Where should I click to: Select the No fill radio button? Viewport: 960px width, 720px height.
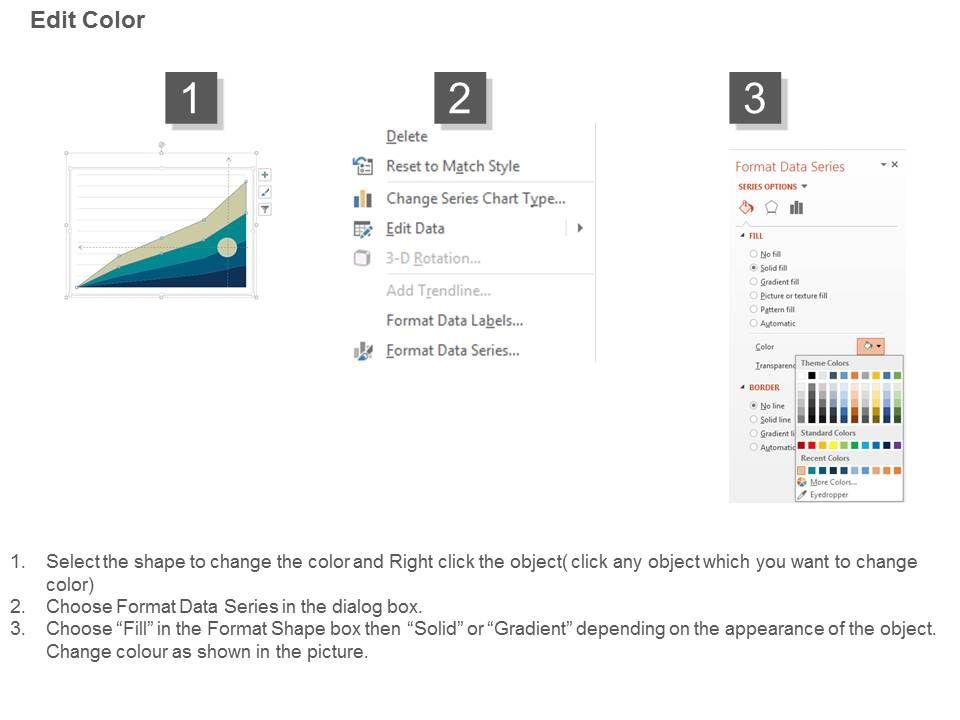[x=754, y=254]
